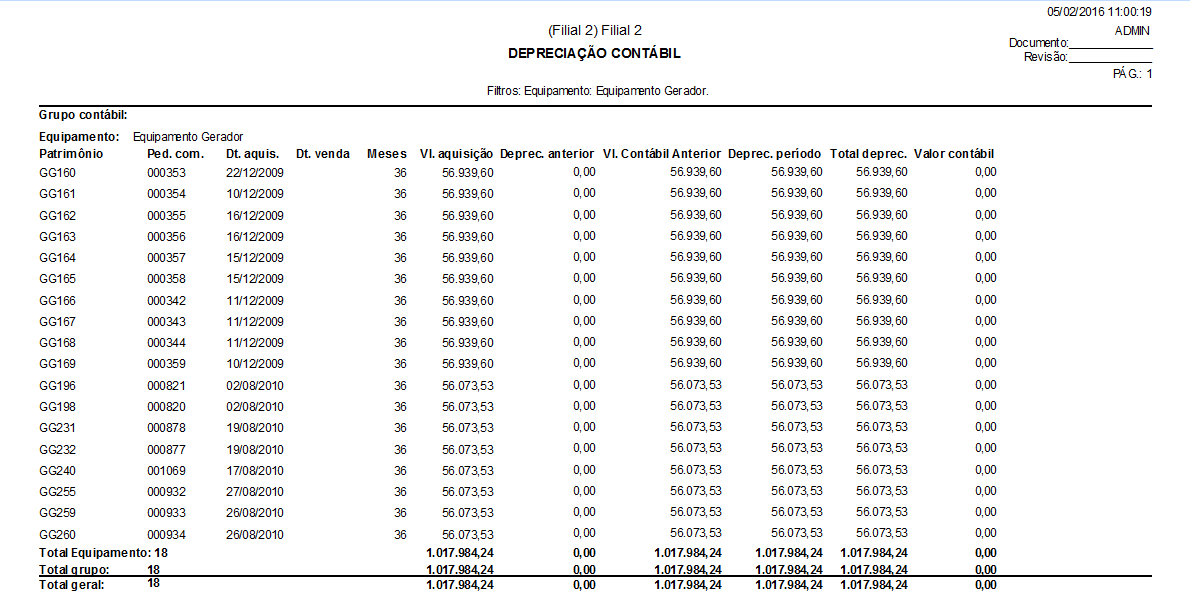Click the Valor contábil column header
Image resolution: width=1190 pixels, height=600 pixels.
(954, 154)
